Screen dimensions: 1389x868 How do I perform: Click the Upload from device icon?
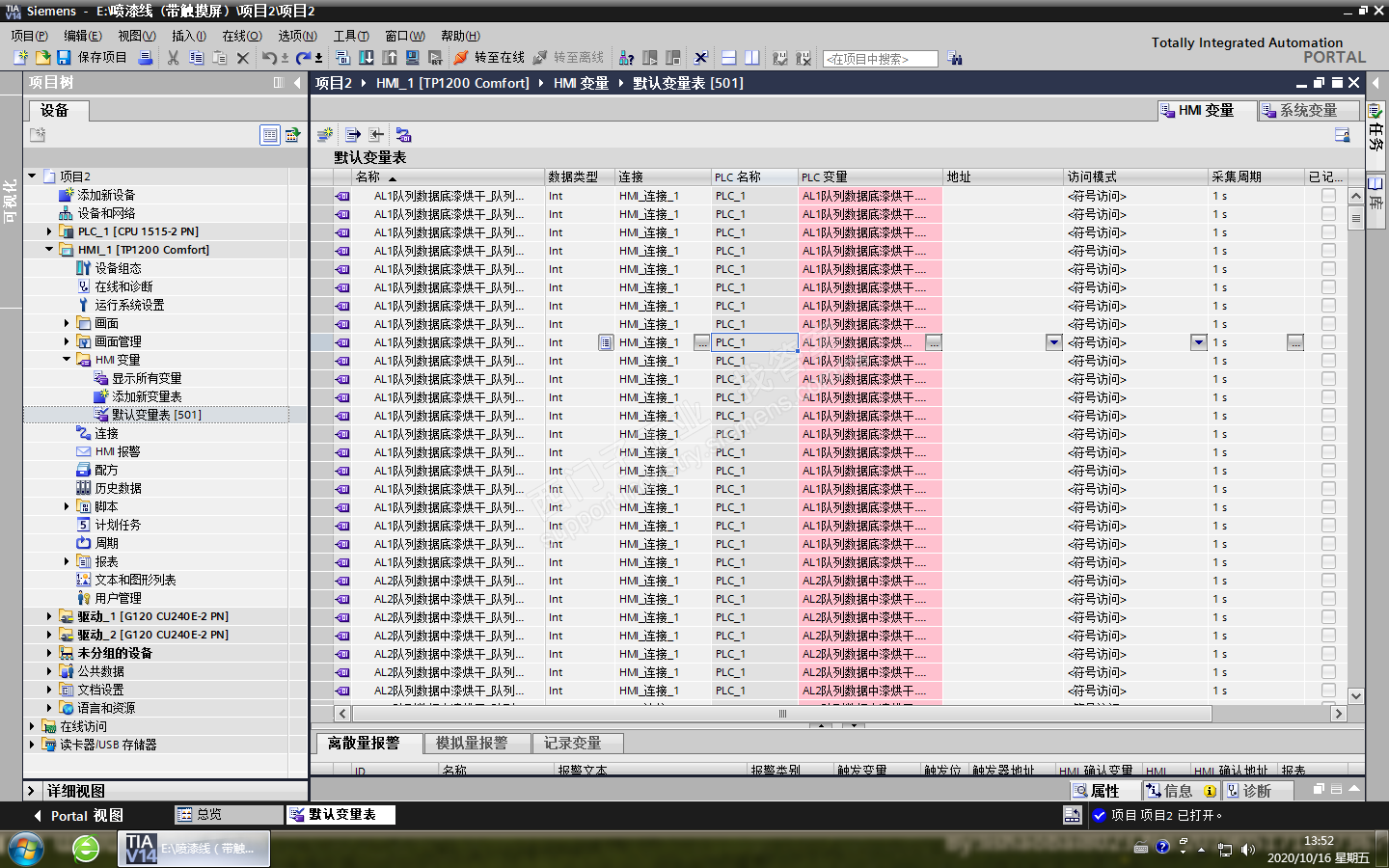click(x=390, y=58)
